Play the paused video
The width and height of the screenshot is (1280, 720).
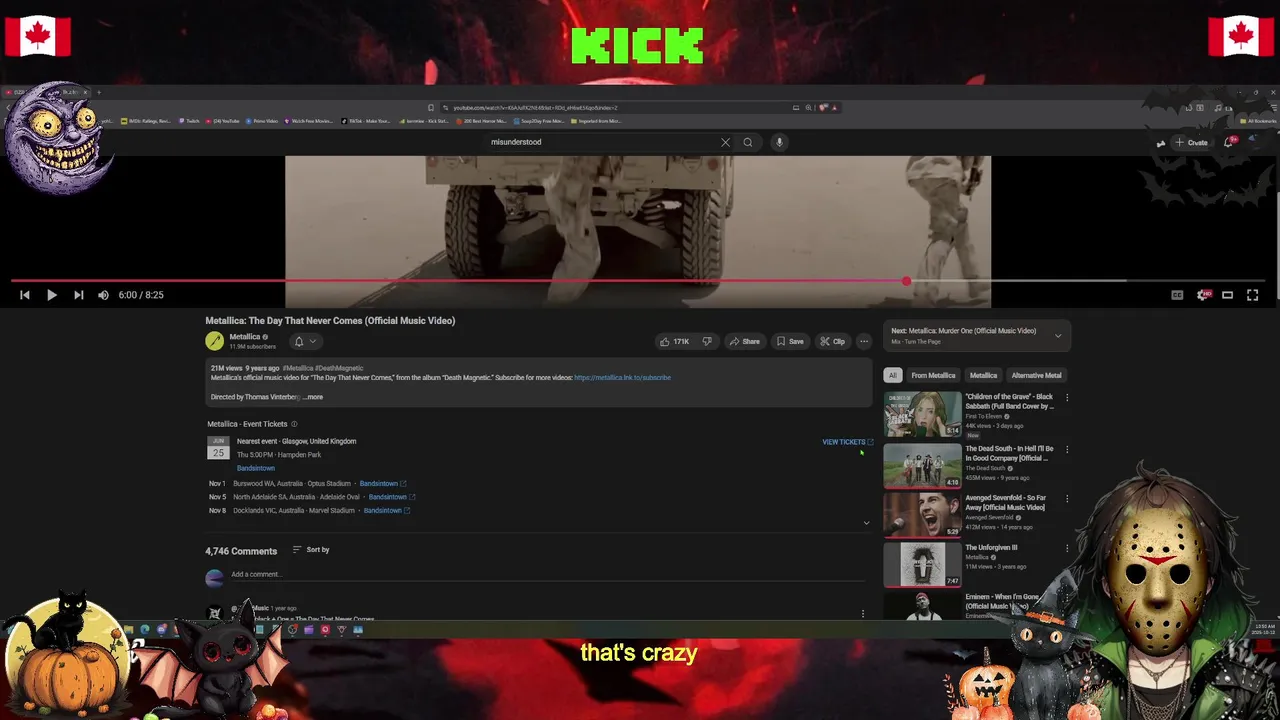click(x=51, y=295)
